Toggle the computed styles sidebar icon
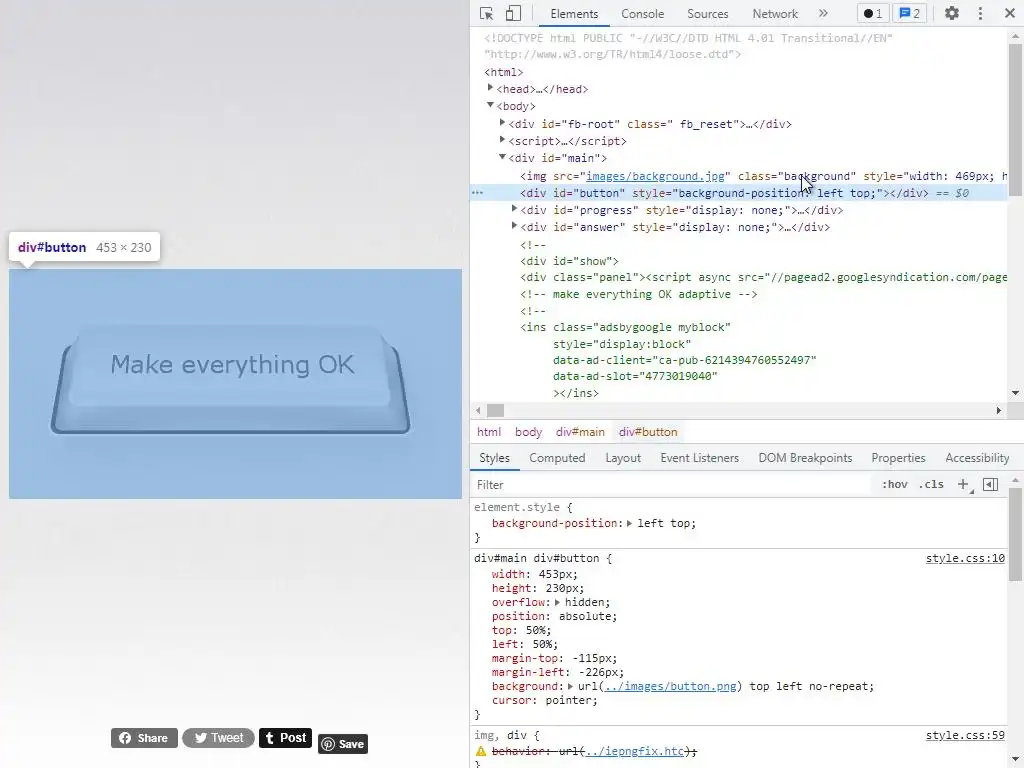This screenshot has width=1024, height=768. tap(990, 485)
